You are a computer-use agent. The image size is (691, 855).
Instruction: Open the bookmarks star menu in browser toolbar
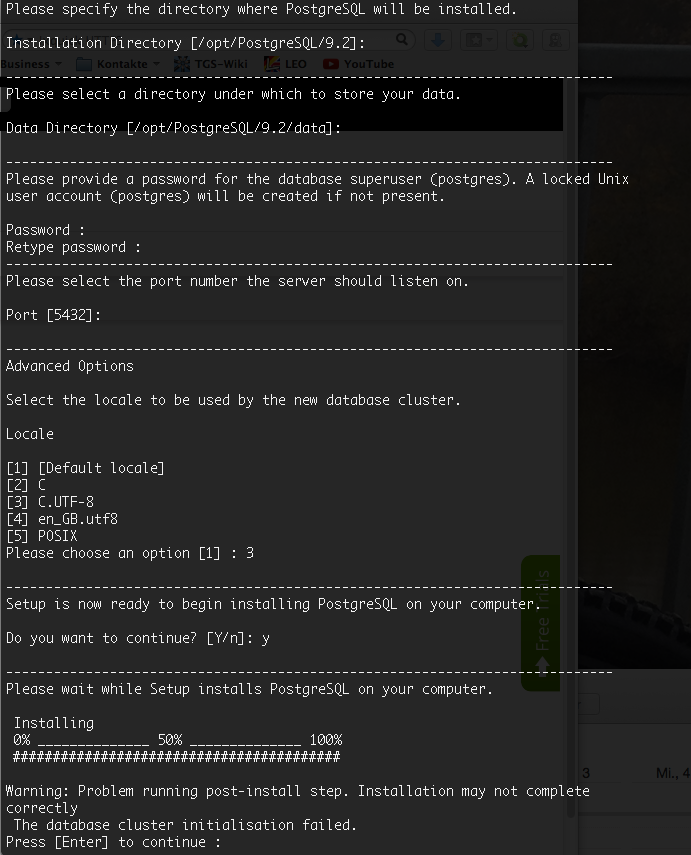pos(478,40)
